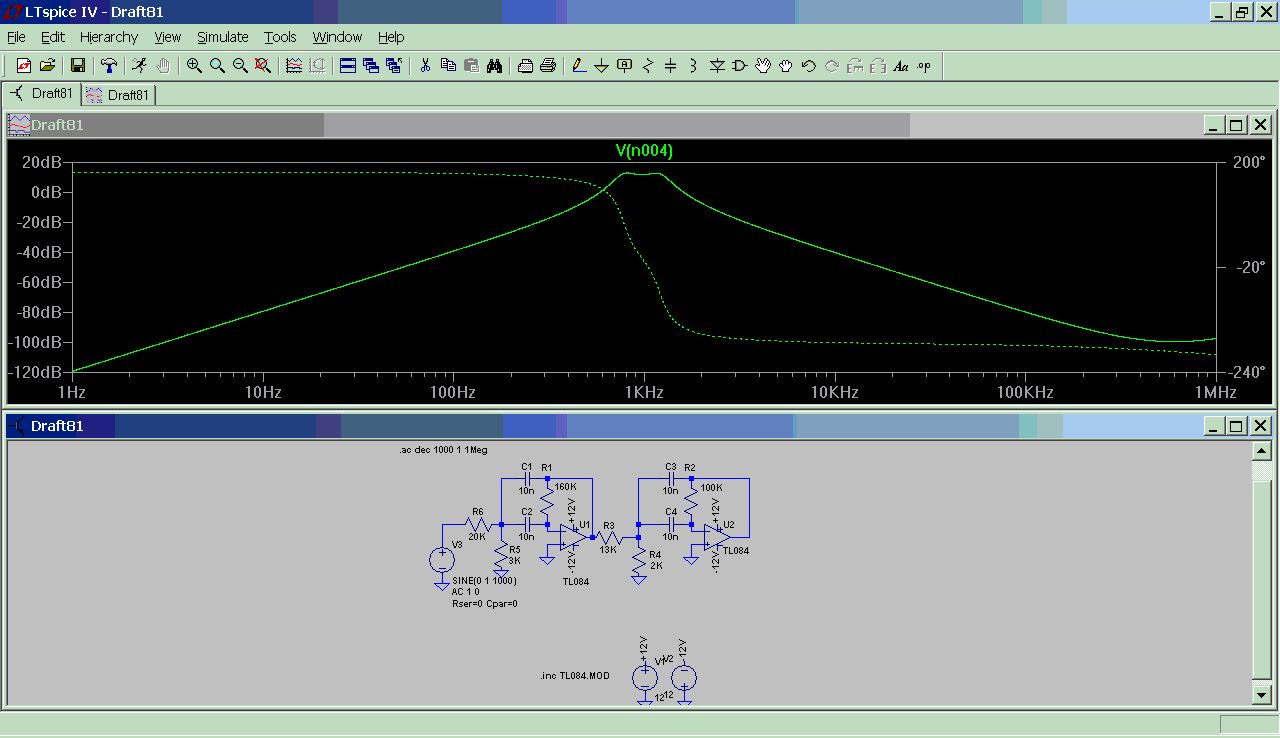Click the V(n004) trace label
Screen dimensions: 1280x738
644,151
